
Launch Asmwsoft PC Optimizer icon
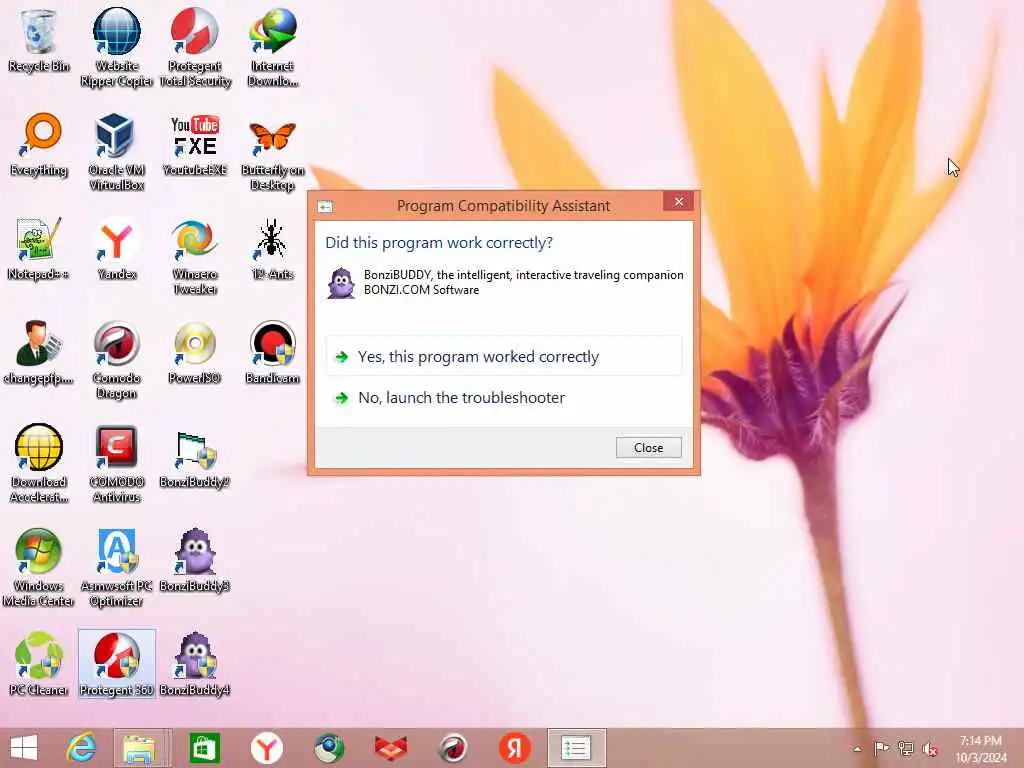coord(116,567)
